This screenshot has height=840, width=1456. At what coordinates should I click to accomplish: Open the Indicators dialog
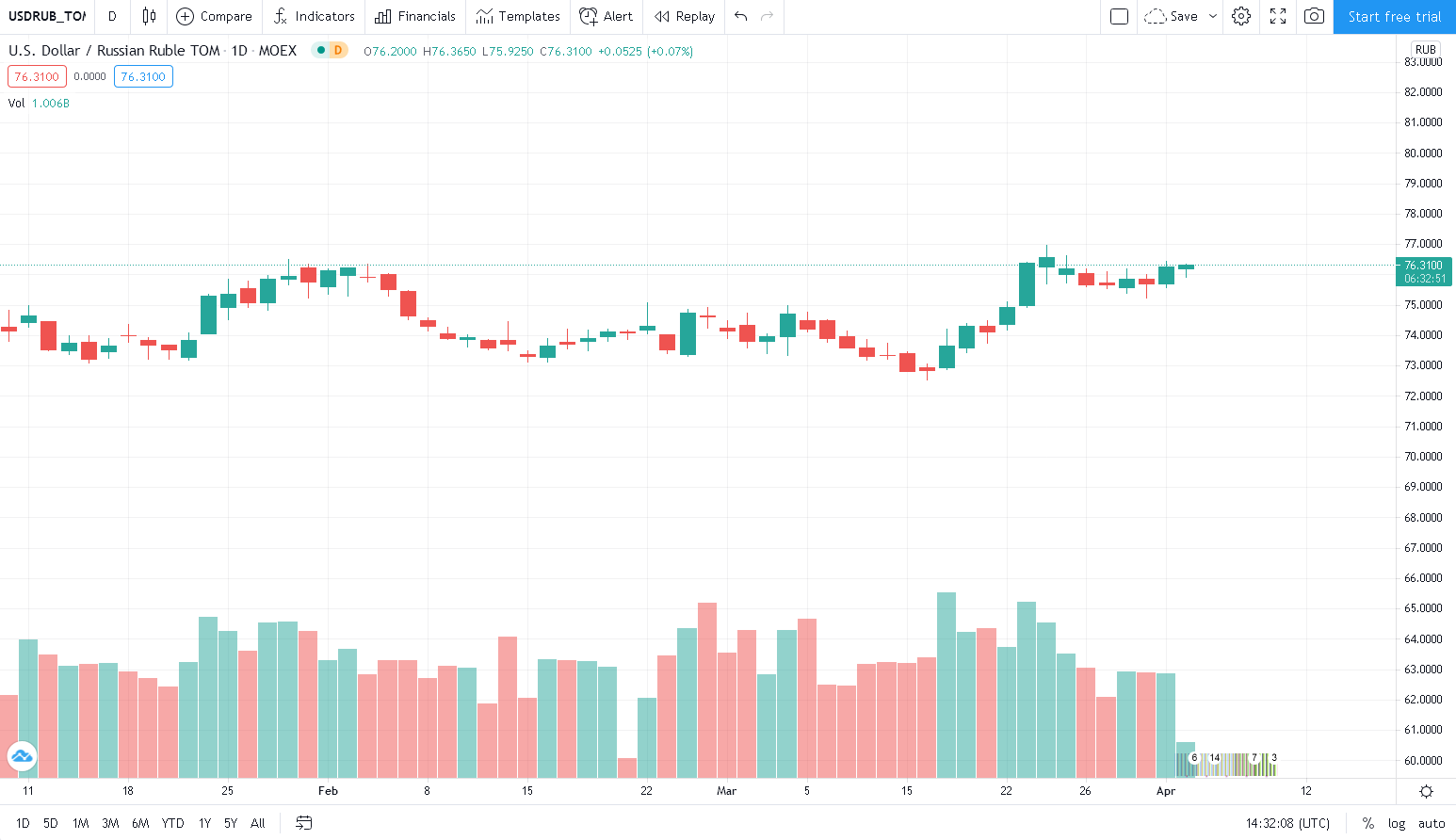tap(315, 16)
